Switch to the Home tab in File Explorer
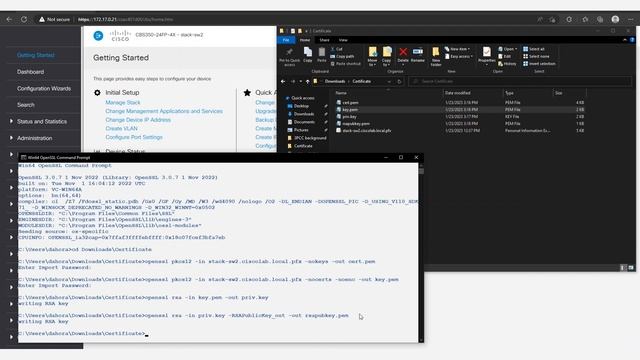The height and width of the screenshot is (360, 640). pyautogui.click(x=305, y=40)
